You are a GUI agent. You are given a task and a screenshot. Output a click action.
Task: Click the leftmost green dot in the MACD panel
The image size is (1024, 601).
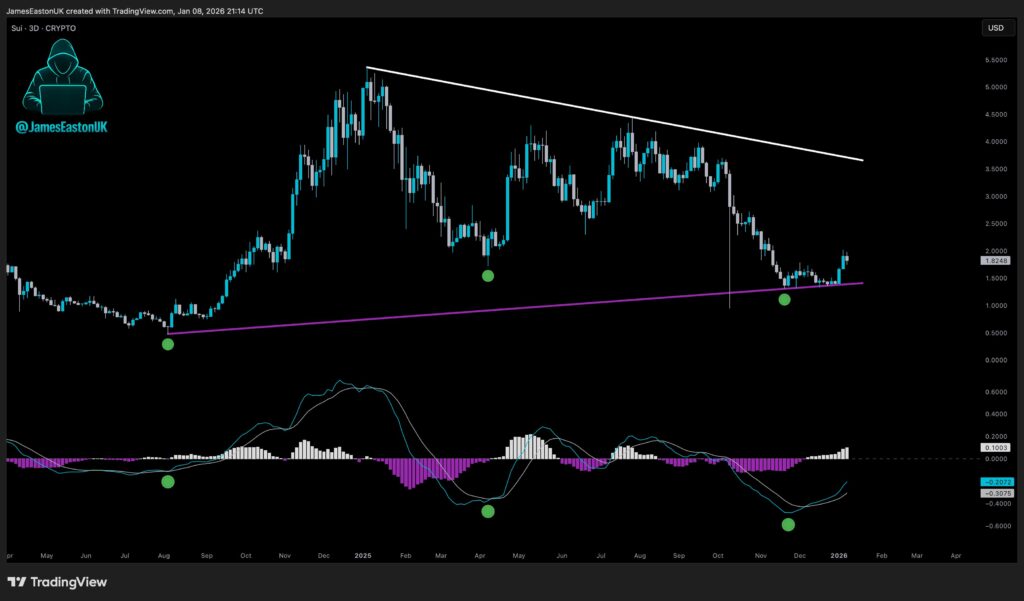coord(168,482)
